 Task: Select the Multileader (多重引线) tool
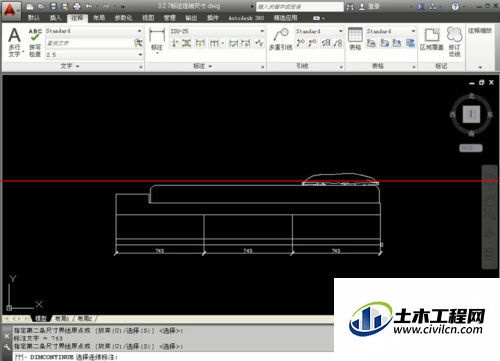(x=281, y=39)
